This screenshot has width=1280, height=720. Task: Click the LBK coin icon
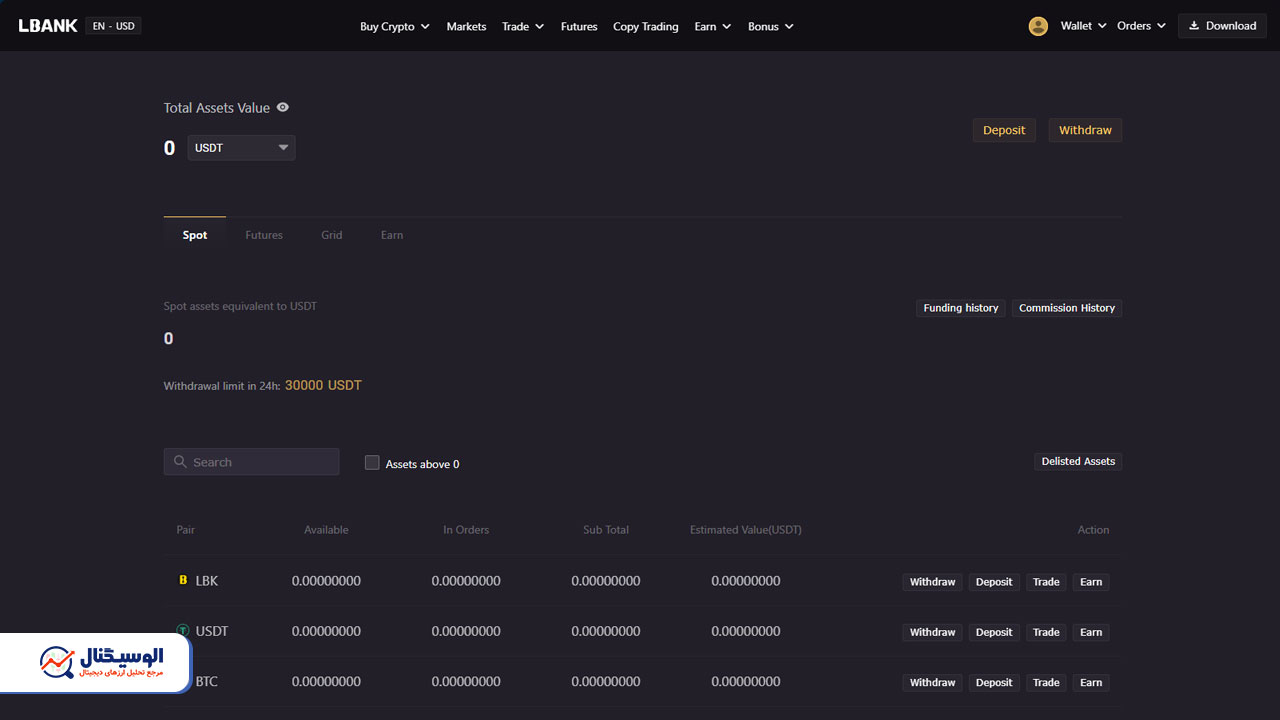pos(183,580)
